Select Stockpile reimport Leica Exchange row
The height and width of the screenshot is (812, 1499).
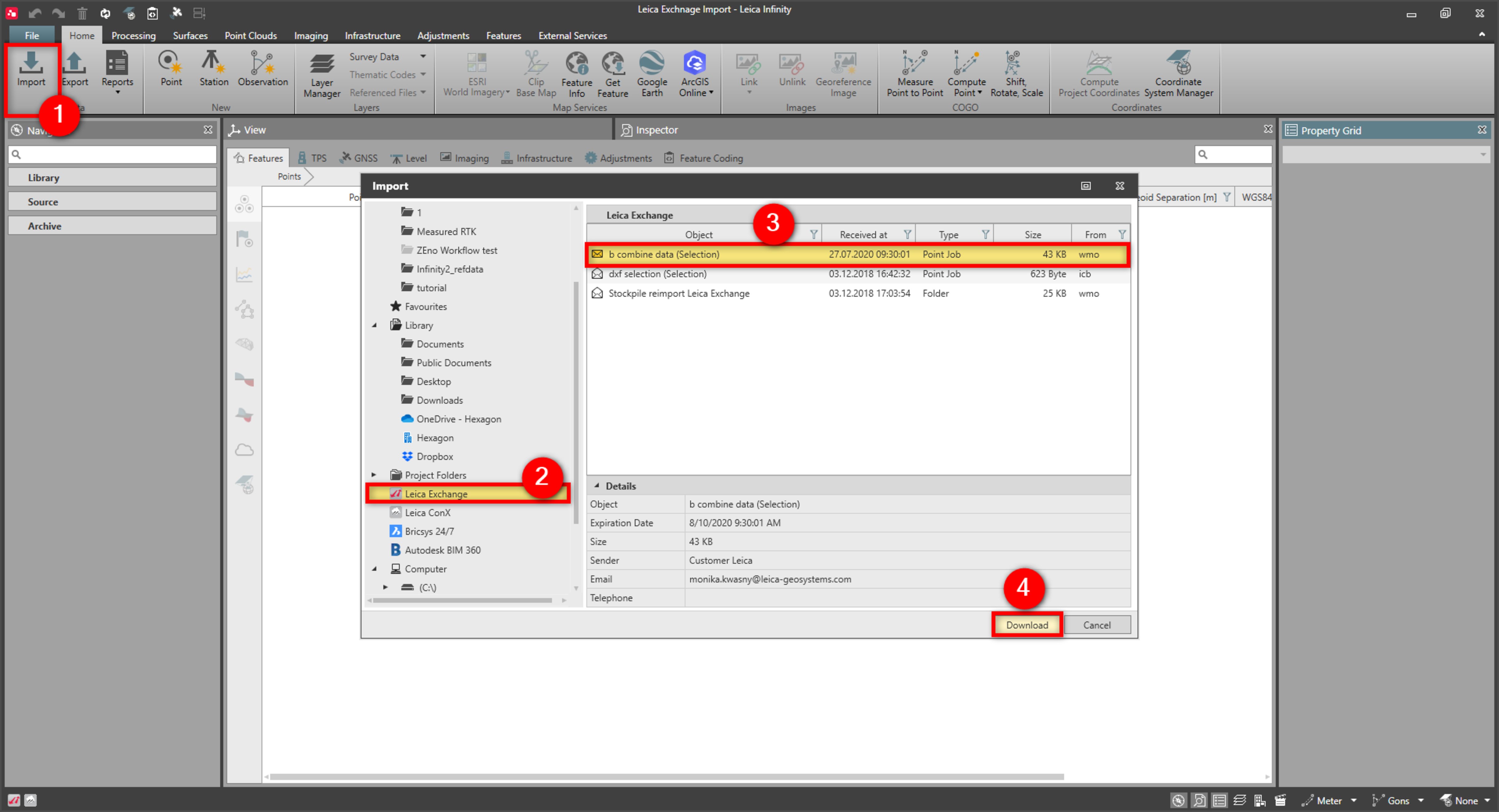pos(858,293)
